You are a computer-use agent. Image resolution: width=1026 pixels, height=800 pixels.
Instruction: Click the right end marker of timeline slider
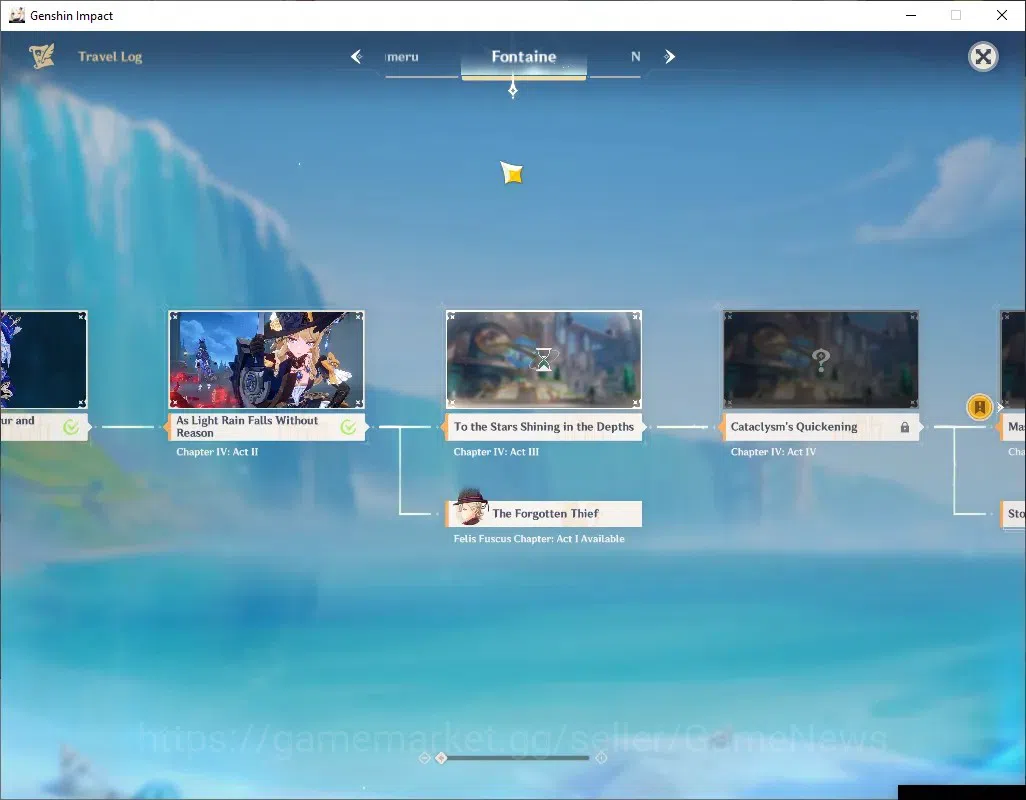click(601, 757)
